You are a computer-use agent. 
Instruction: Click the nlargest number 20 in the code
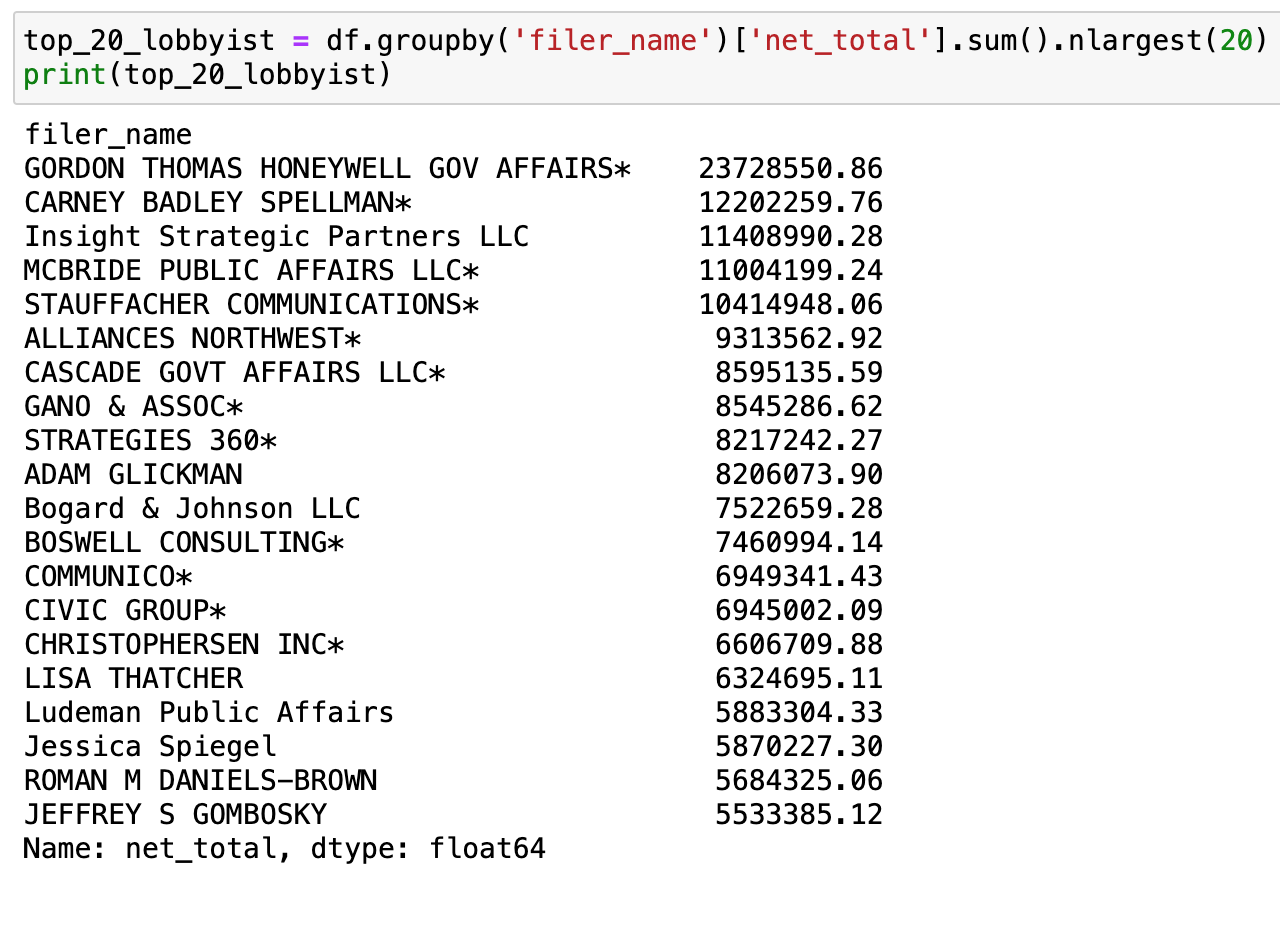pos(1236,41)
